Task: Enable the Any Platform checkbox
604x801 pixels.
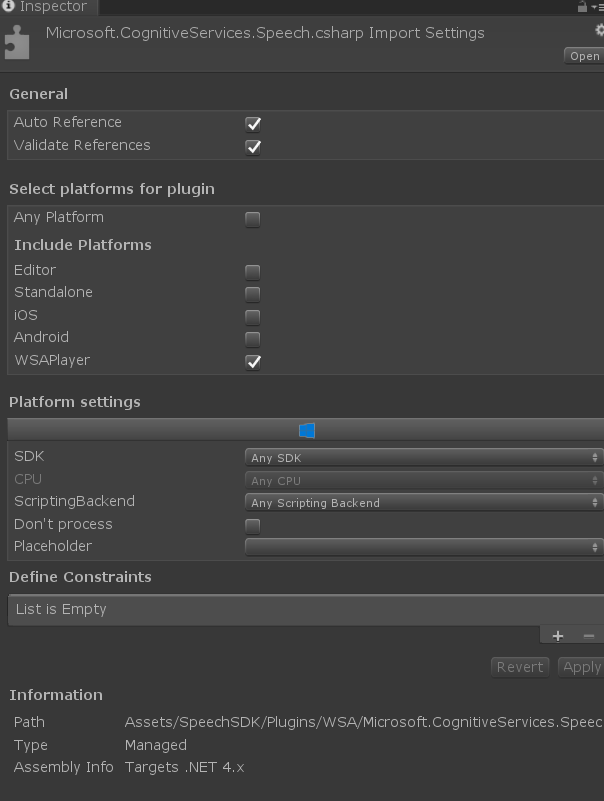Action: click(x=252, y=217)
